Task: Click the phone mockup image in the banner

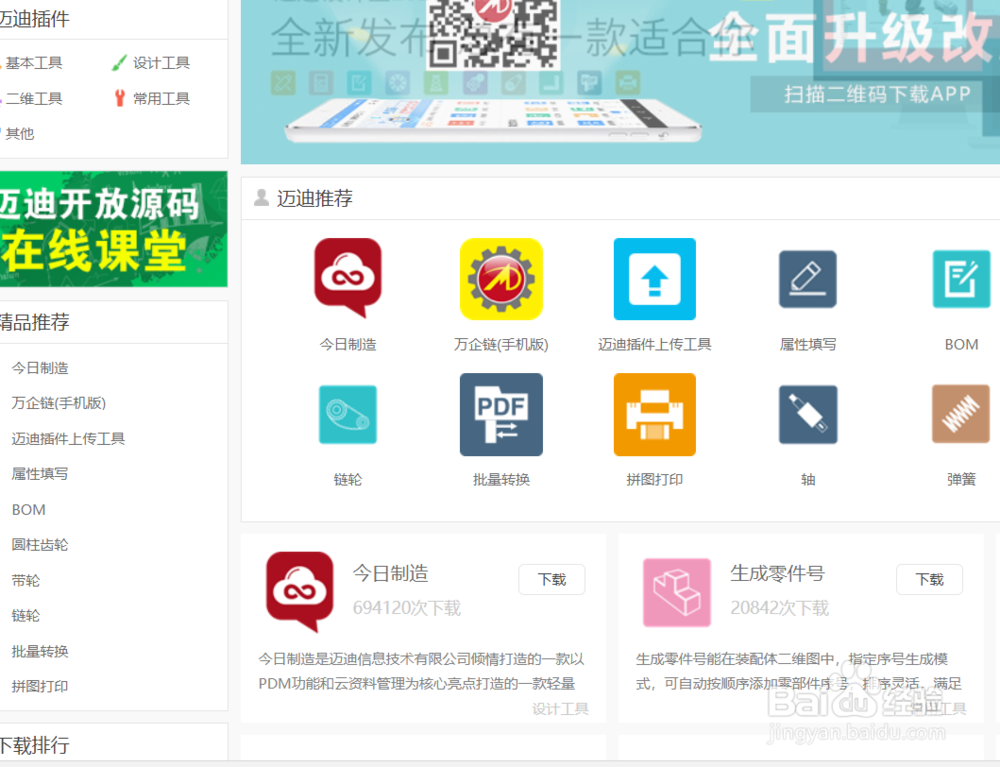Action: (x=493, y=121)
